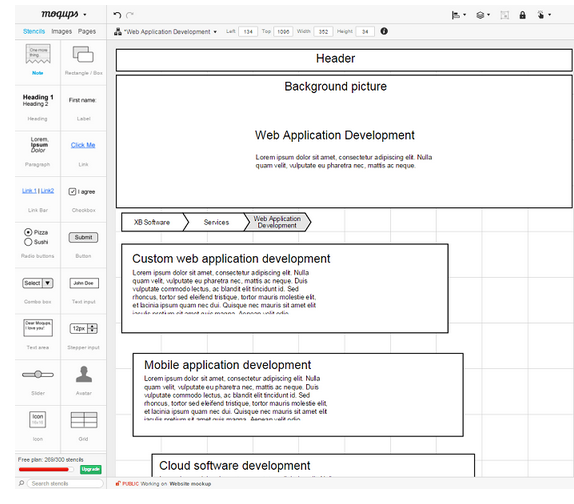Open the align objects dropdown
This screenshot has width=574, height=504.
click(459, 15)
